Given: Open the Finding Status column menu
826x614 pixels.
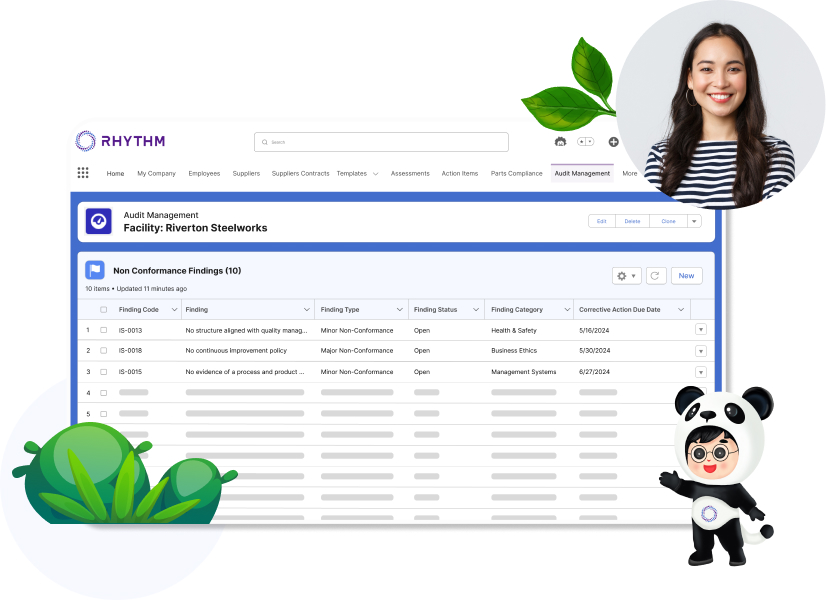Looking at the screenshot, I should coord(476,310).
